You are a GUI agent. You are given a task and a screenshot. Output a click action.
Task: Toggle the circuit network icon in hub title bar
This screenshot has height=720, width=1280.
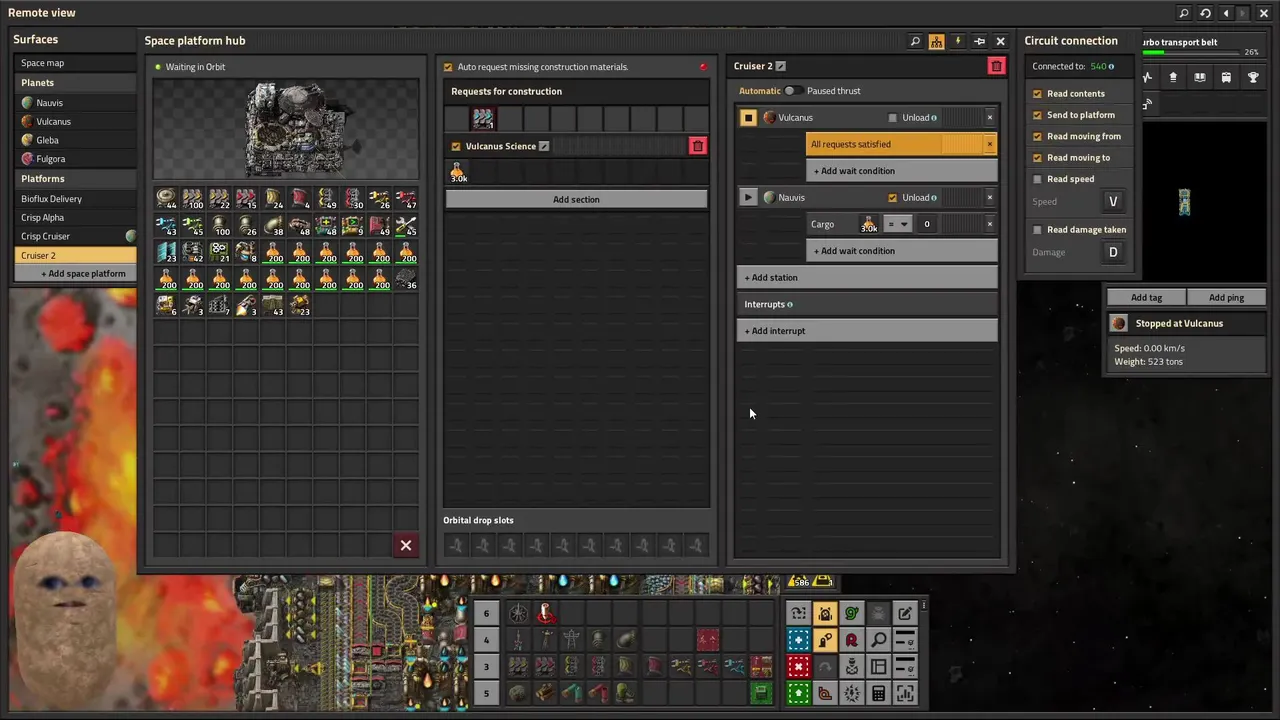click(936, 41)
